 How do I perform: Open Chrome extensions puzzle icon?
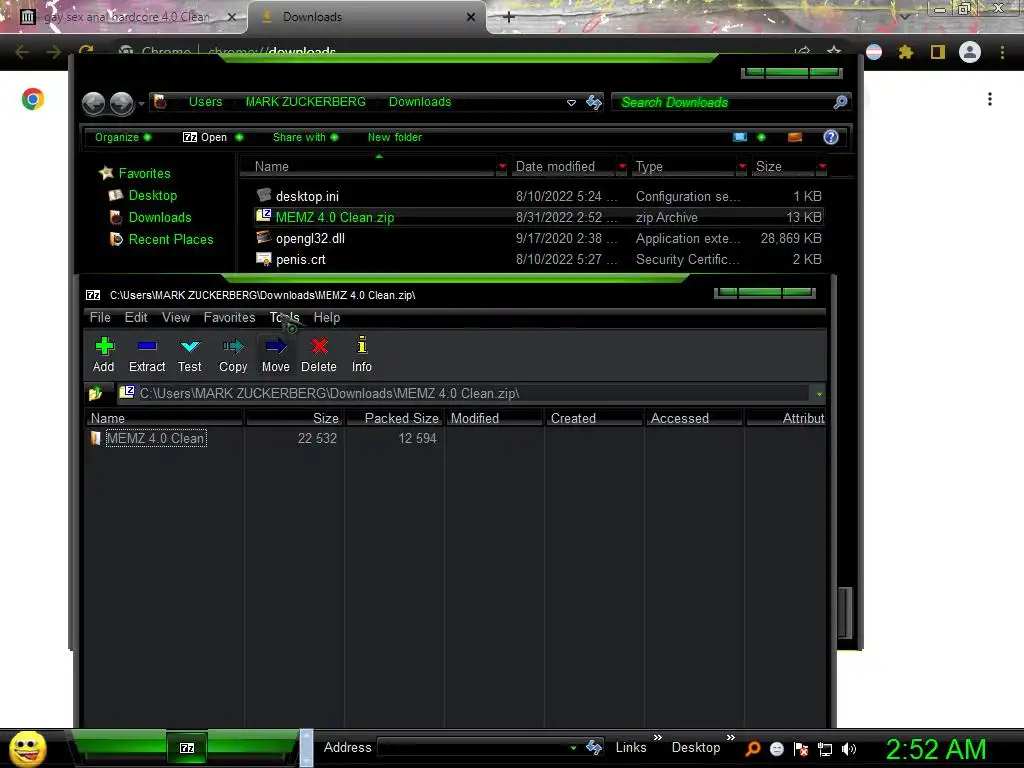[906, 52]
